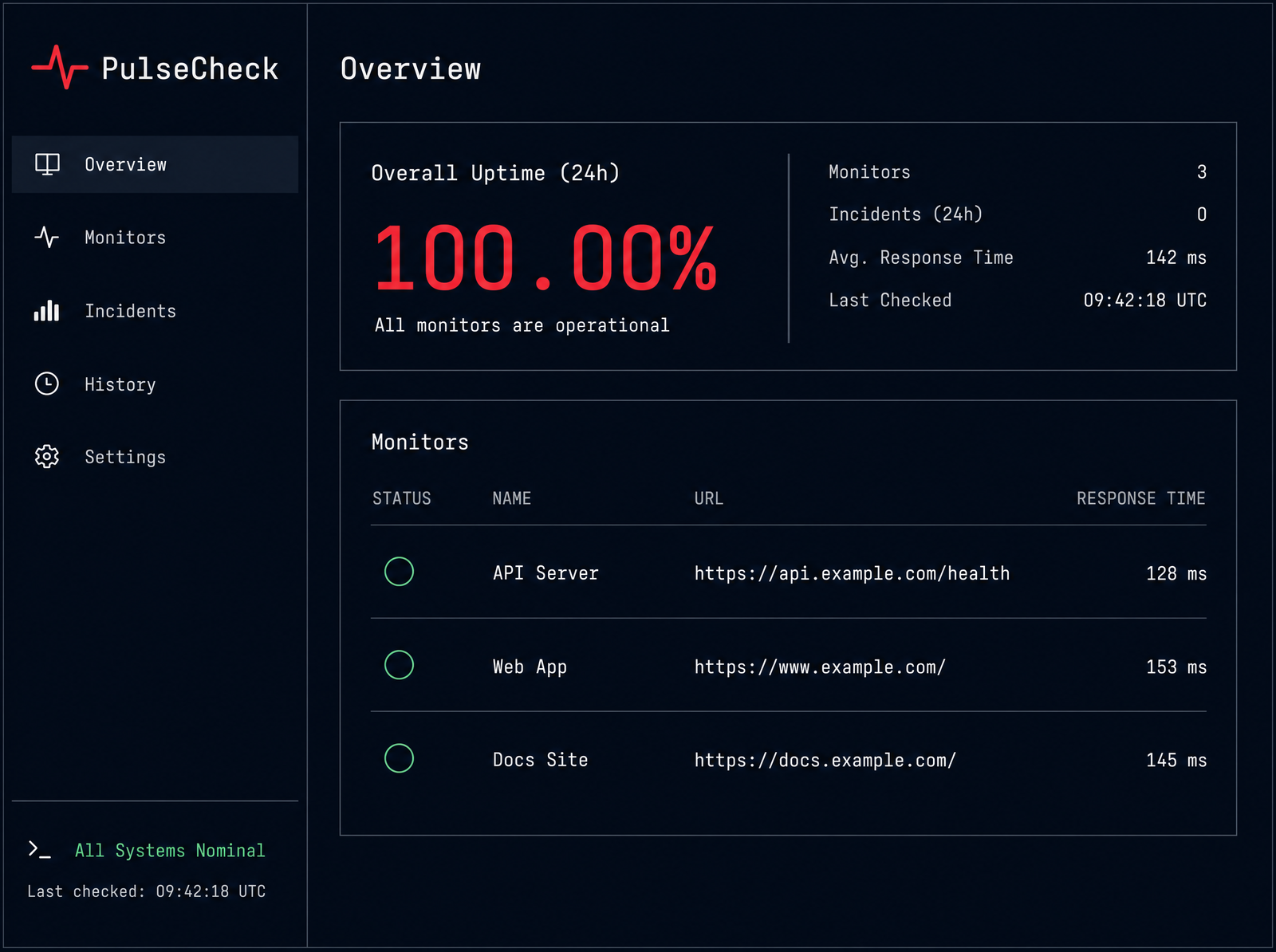Click the Monitors pulse wave icon
The width and height of the screenshot is (1276, 952).
47,238
